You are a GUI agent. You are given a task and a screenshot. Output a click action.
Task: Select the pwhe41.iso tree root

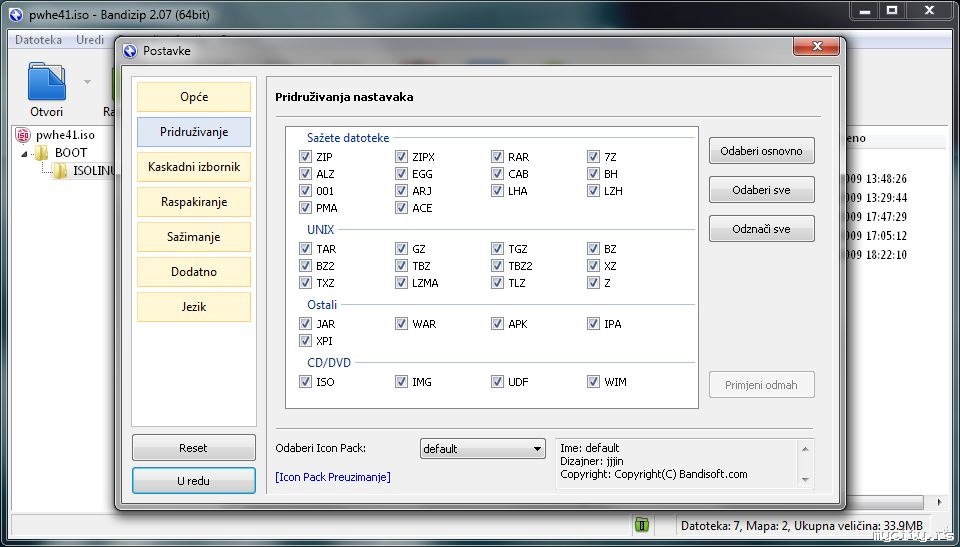[x=65, y=135]
